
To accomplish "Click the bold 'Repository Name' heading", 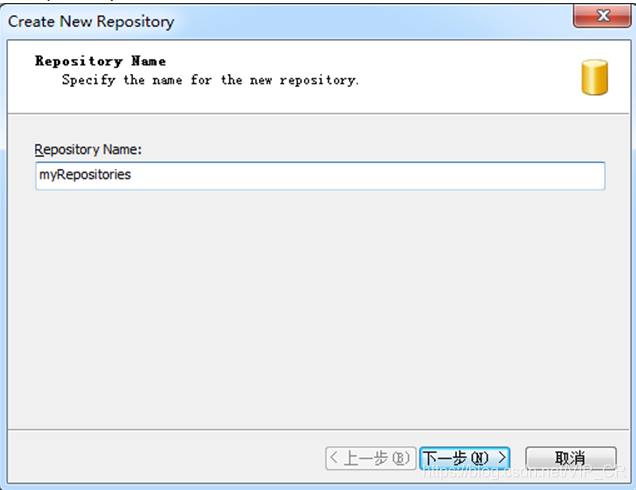I will 100,61.
